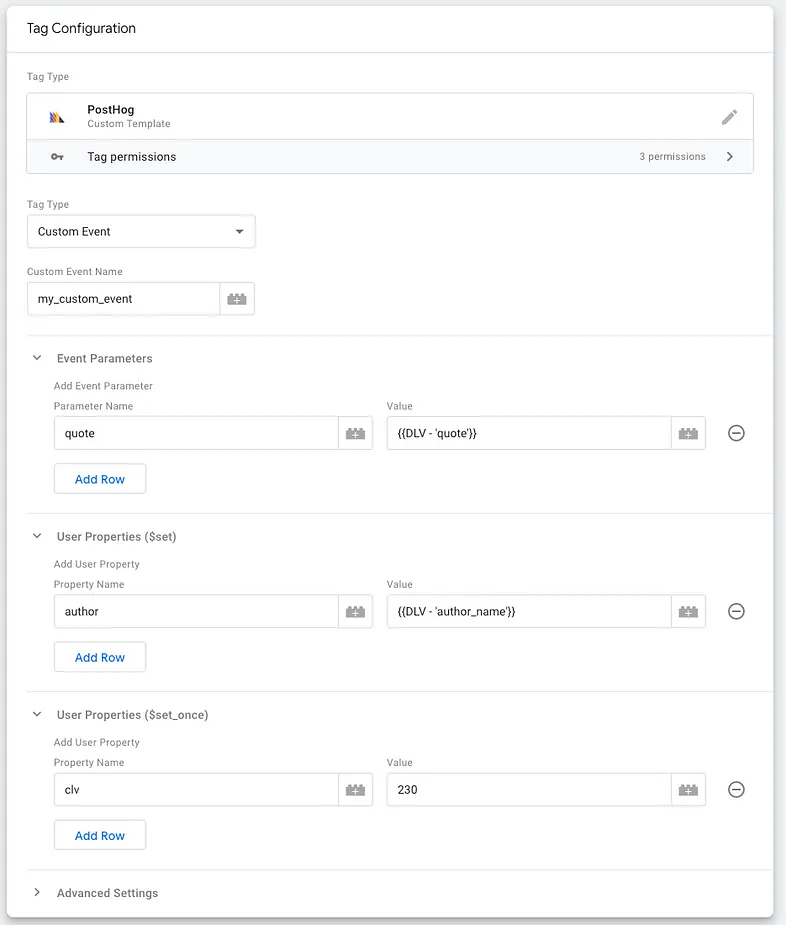Collapse the User Properties ($set_once) section
This screenshot has height=925, width=786.
pos(37,714)
